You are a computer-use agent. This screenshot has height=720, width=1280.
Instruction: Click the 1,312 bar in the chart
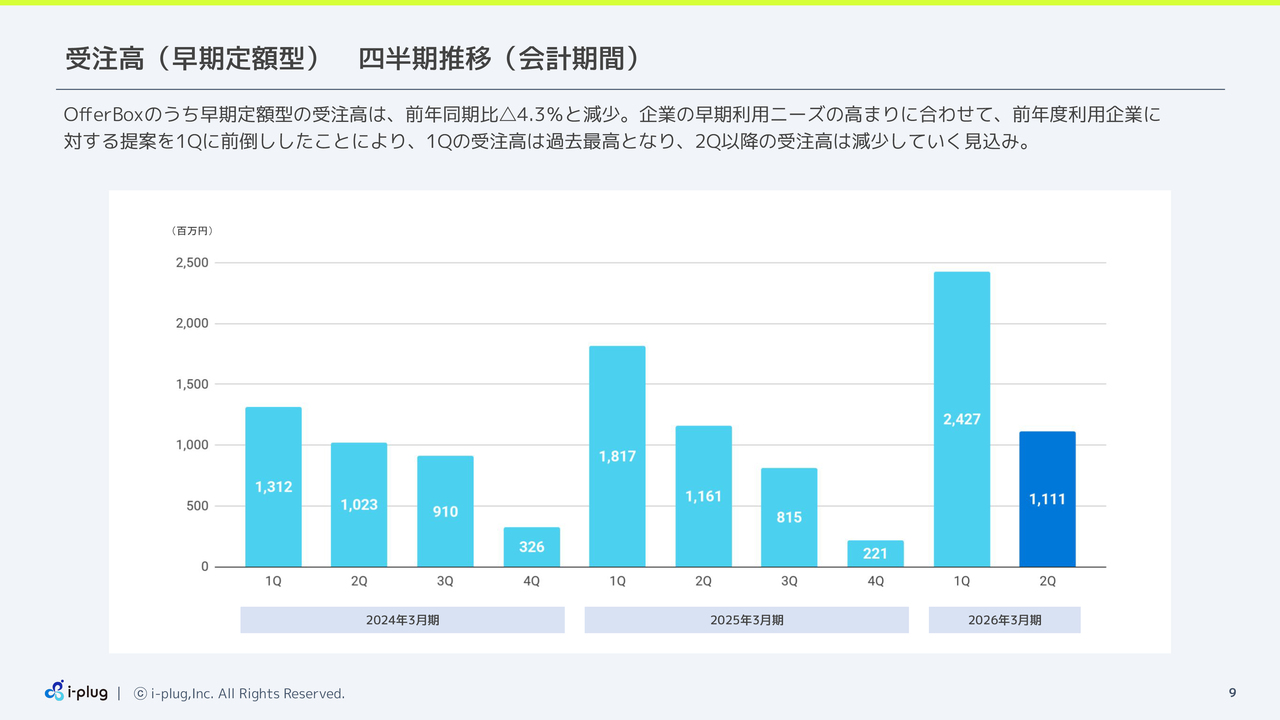click(x=273, y=487)
